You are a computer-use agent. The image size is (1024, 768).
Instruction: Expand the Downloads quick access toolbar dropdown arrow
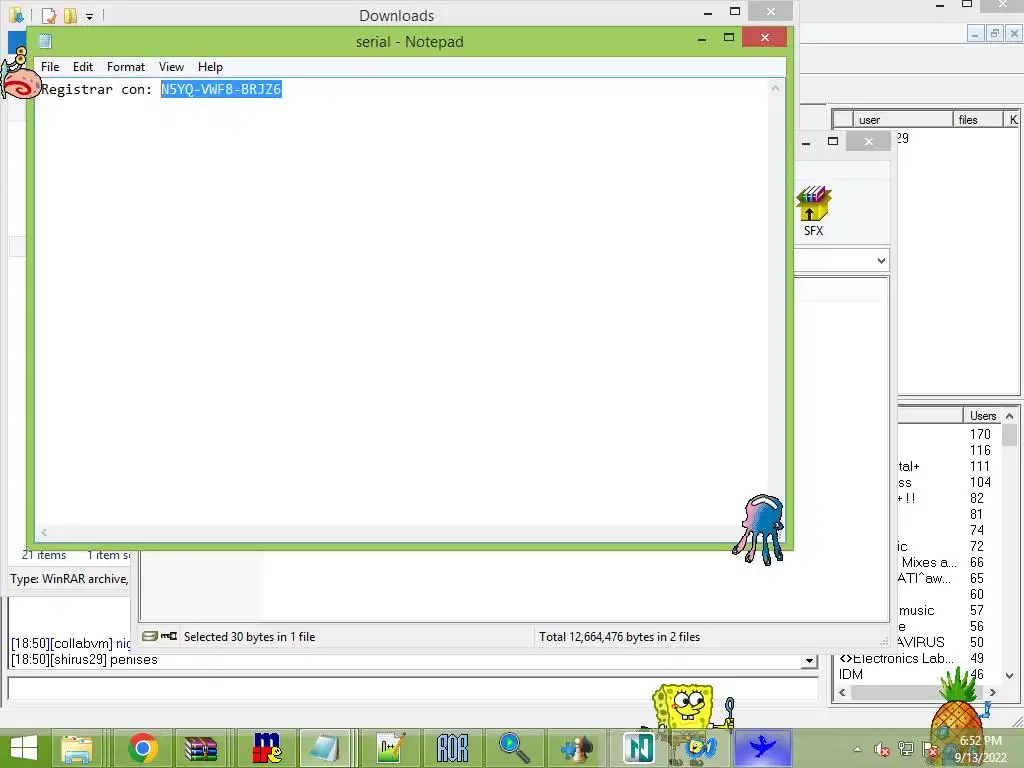(x=89, y=16)
